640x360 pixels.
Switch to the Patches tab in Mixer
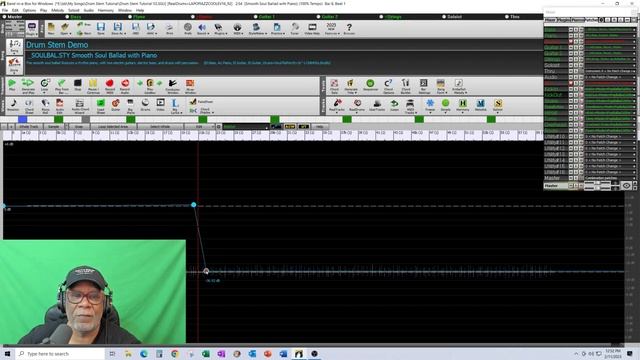[591, 20]
